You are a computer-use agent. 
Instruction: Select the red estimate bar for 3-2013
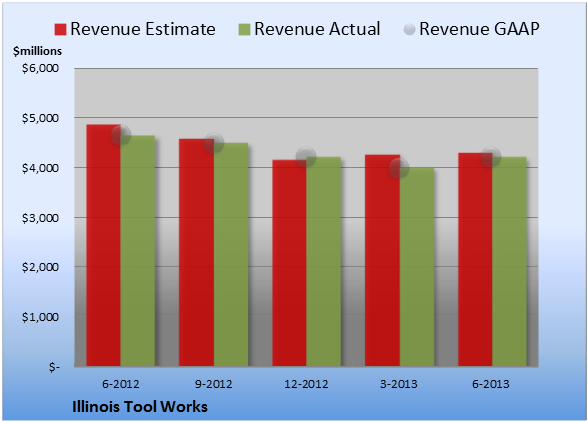[x=382, y=260]
